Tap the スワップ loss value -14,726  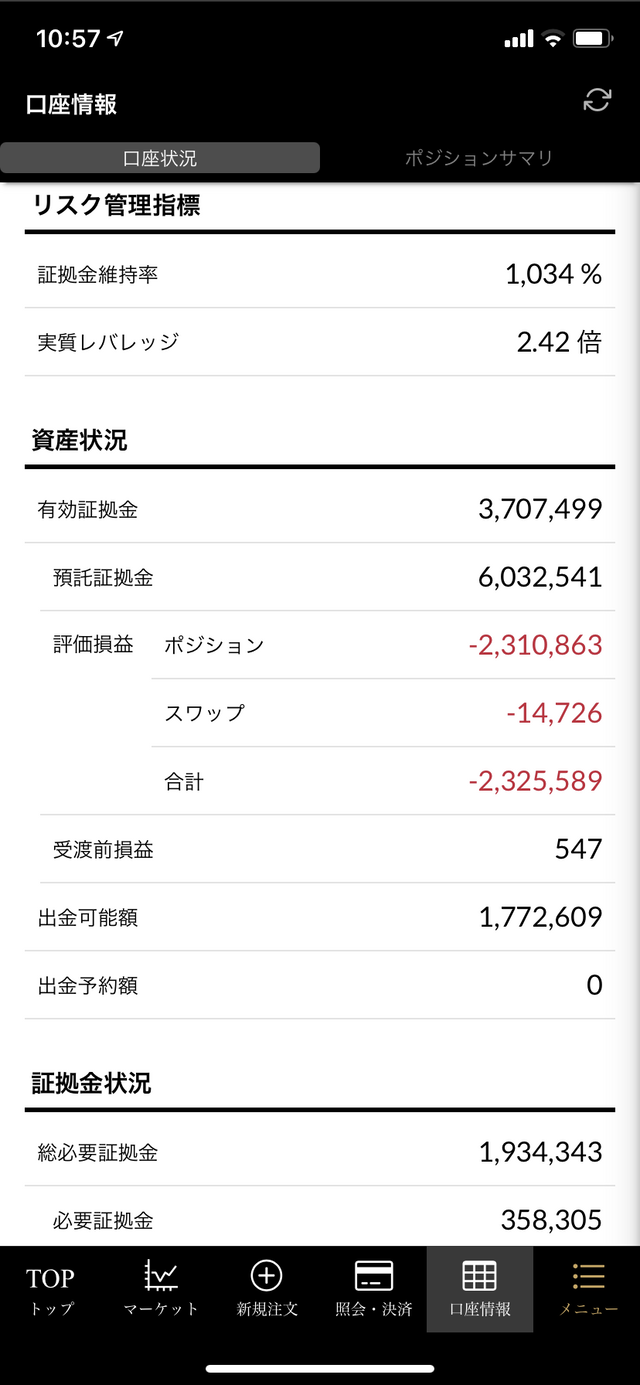(x=554, y=713)
